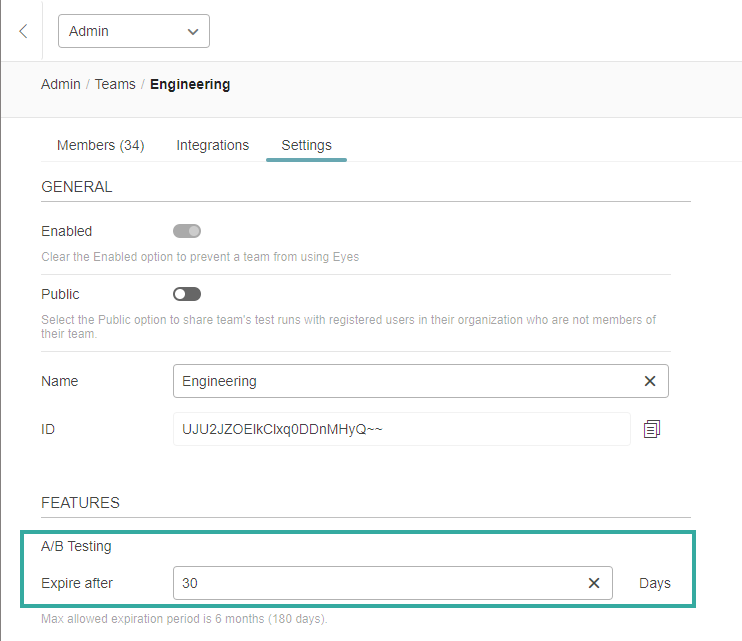Go to Admin in the breadcrumb
742x641 pixels.
coord(61,84)
